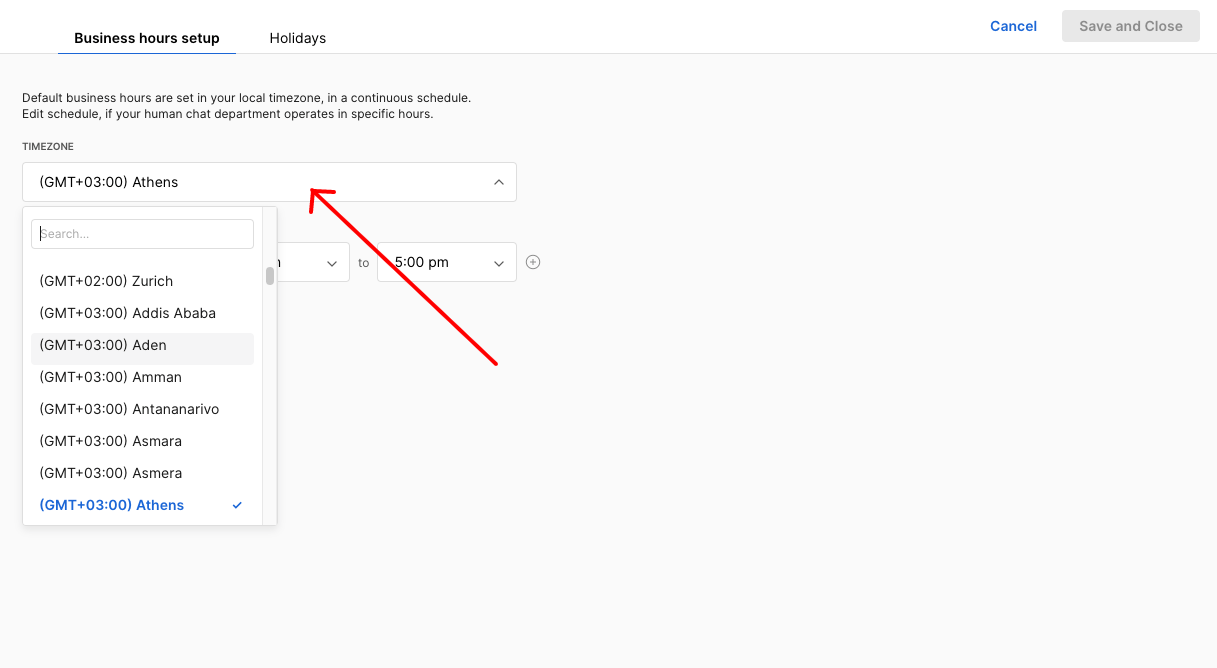Image resolution: width=1217 pixels, height=668 pixels.
Task: Collapse the timezone dropdown chevron
Action: pos(499,182)
